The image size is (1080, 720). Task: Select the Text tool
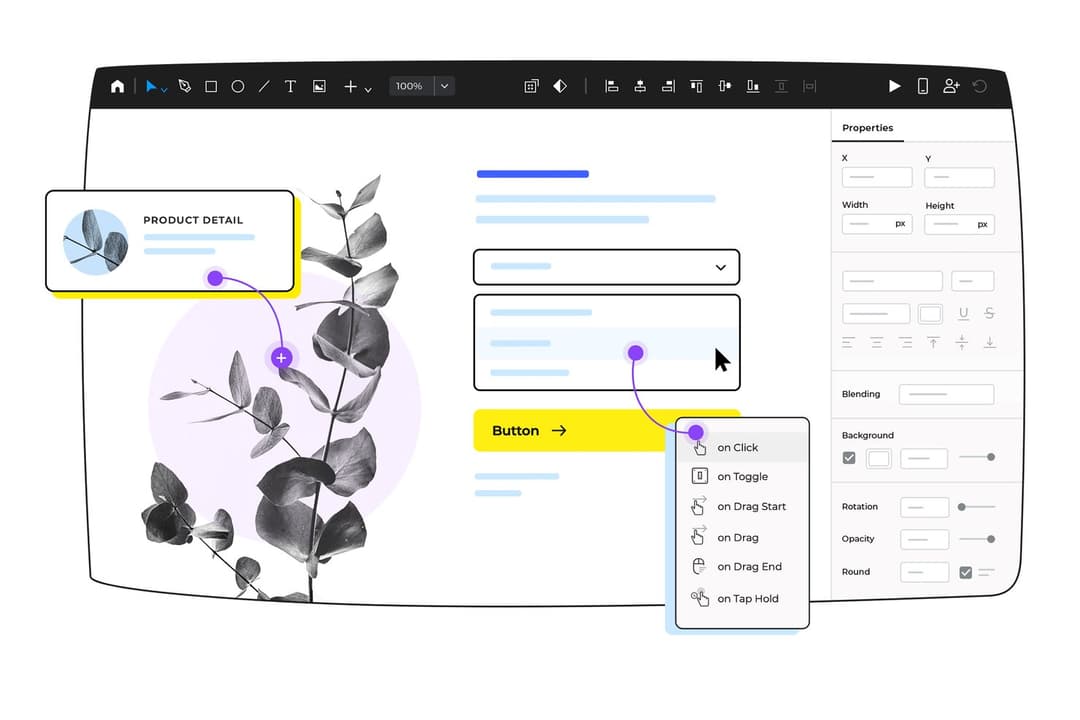click(291, 86)
